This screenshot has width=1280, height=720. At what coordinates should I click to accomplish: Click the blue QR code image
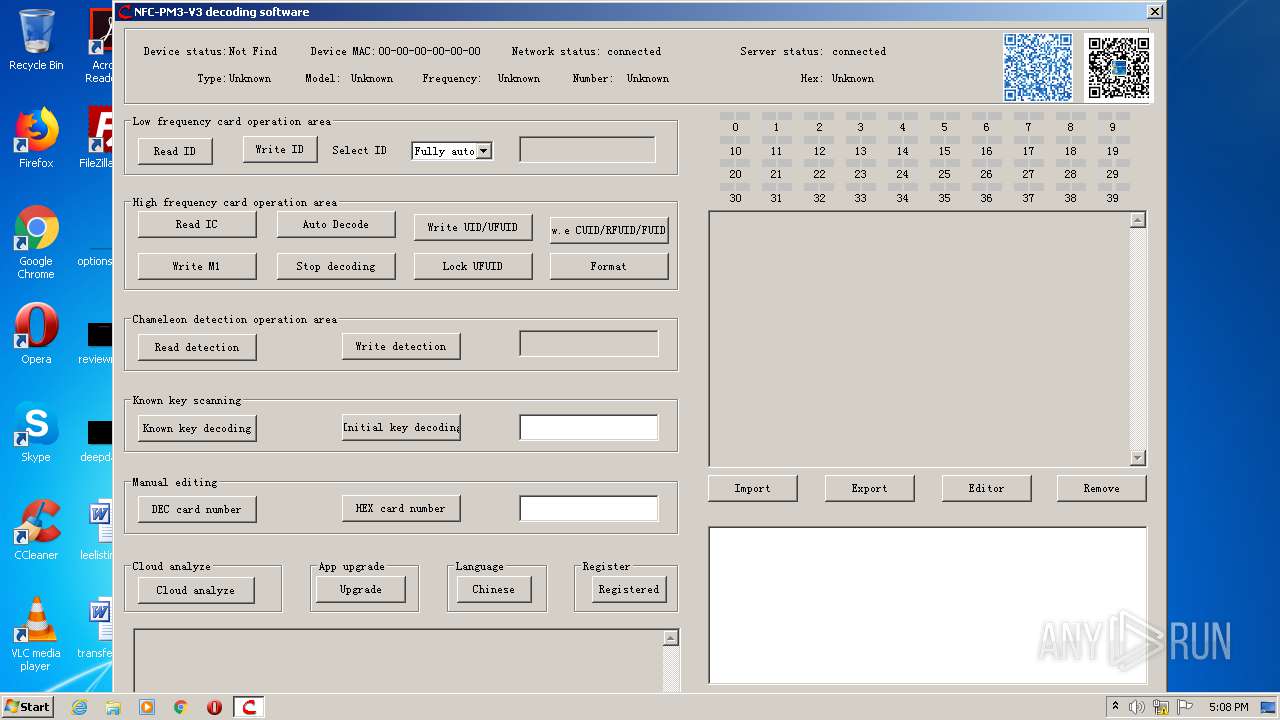[x=1038, y=67]
